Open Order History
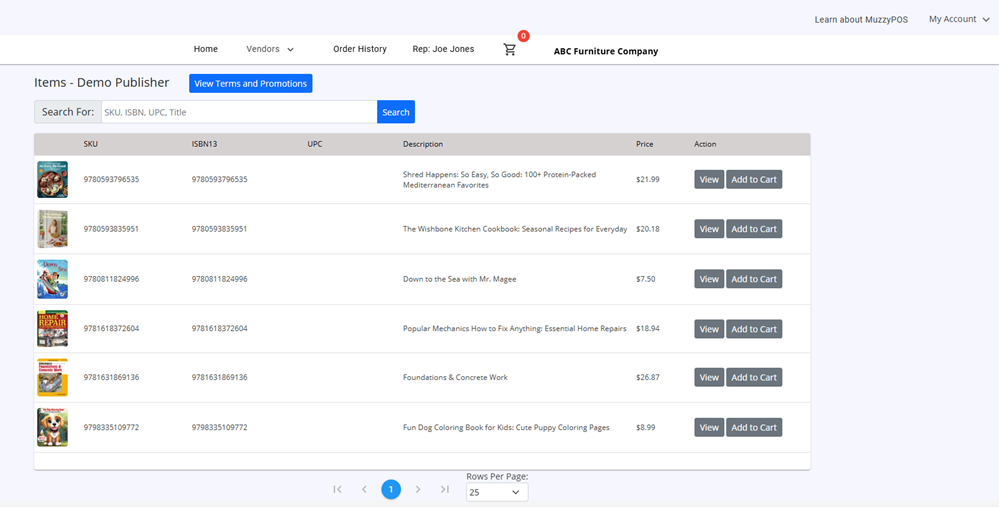This screenshot has width=1000, height=507. click(359, 49)
